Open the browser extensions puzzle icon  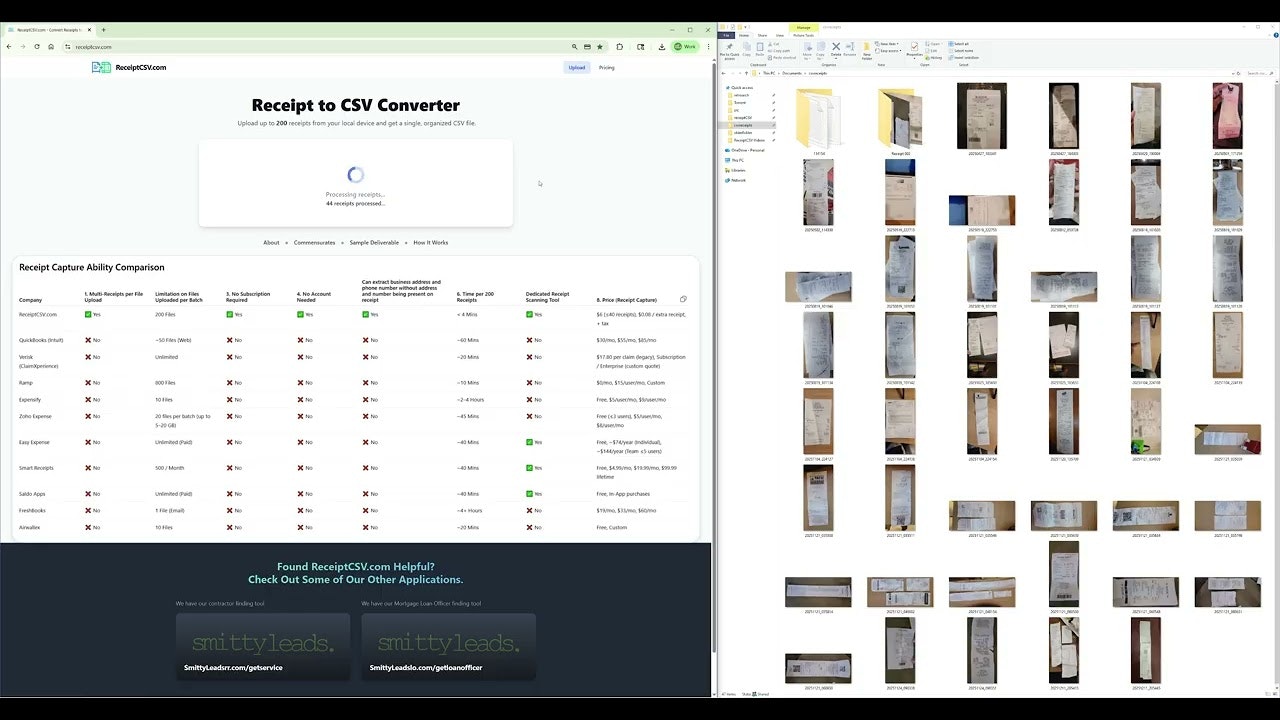[620, 47]
